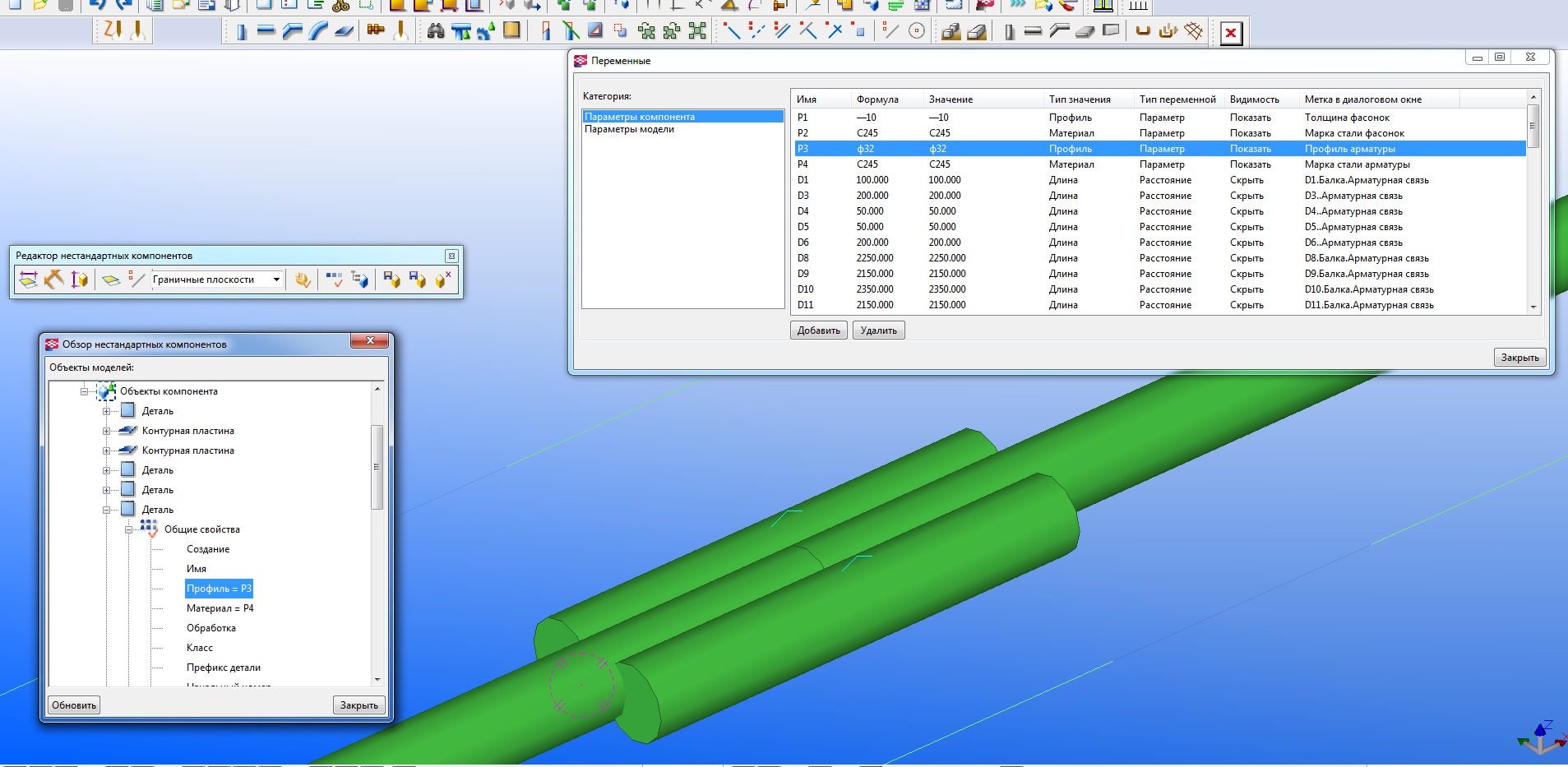
Task: Click the Добавить button
Action: (818, 330)
